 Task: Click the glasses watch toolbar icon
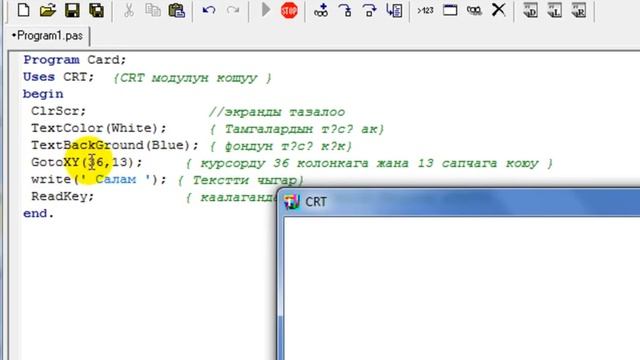474,11
